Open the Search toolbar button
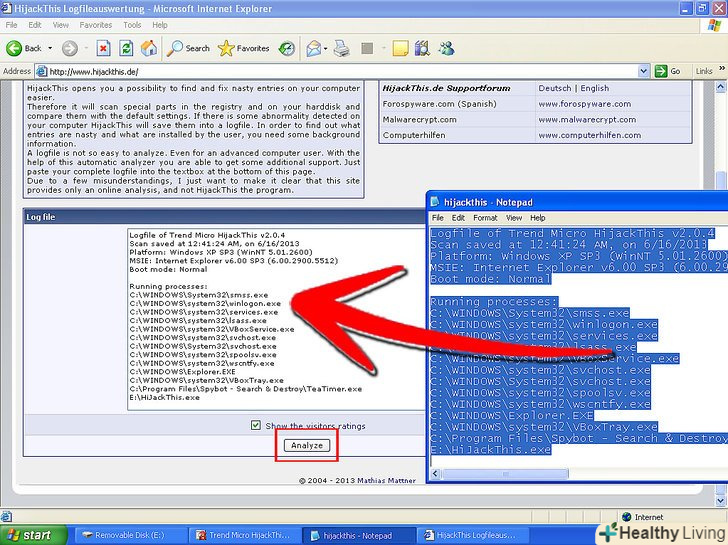Screen dimensions: 728x545 (188, 48)
